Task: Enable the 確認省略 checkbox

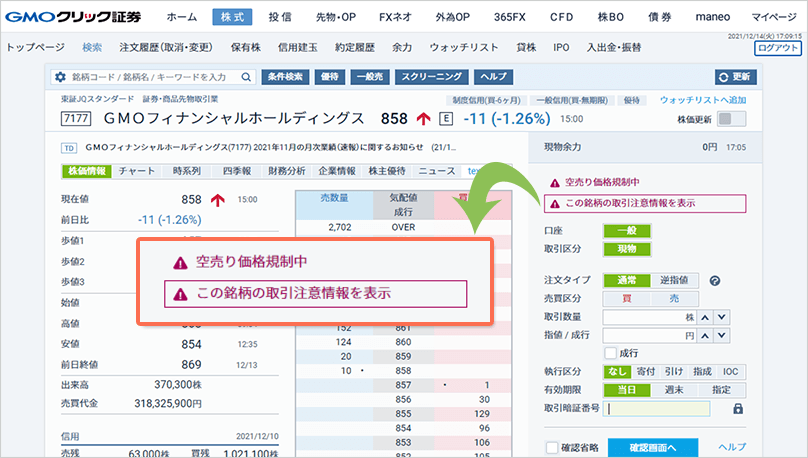Action: pyautogui.click(x=552, y=447)
